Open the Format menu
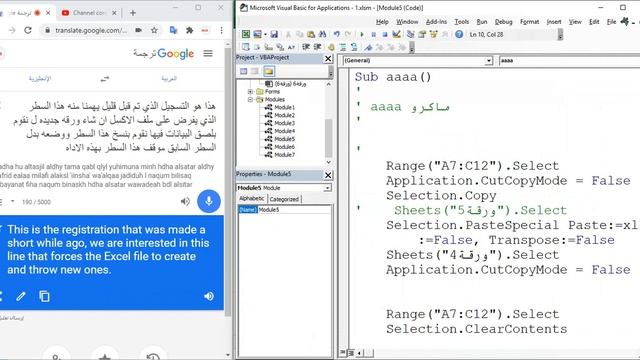The image size is (640, 360). (x=529, y=22)
